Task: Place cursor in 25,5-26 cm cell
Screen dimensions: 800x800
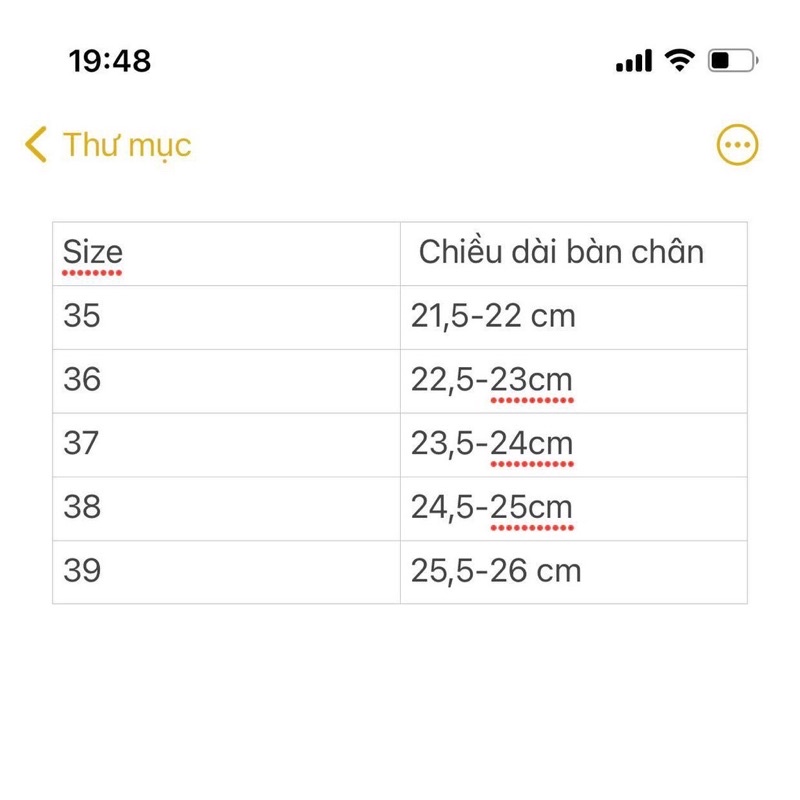Action: 495,571
